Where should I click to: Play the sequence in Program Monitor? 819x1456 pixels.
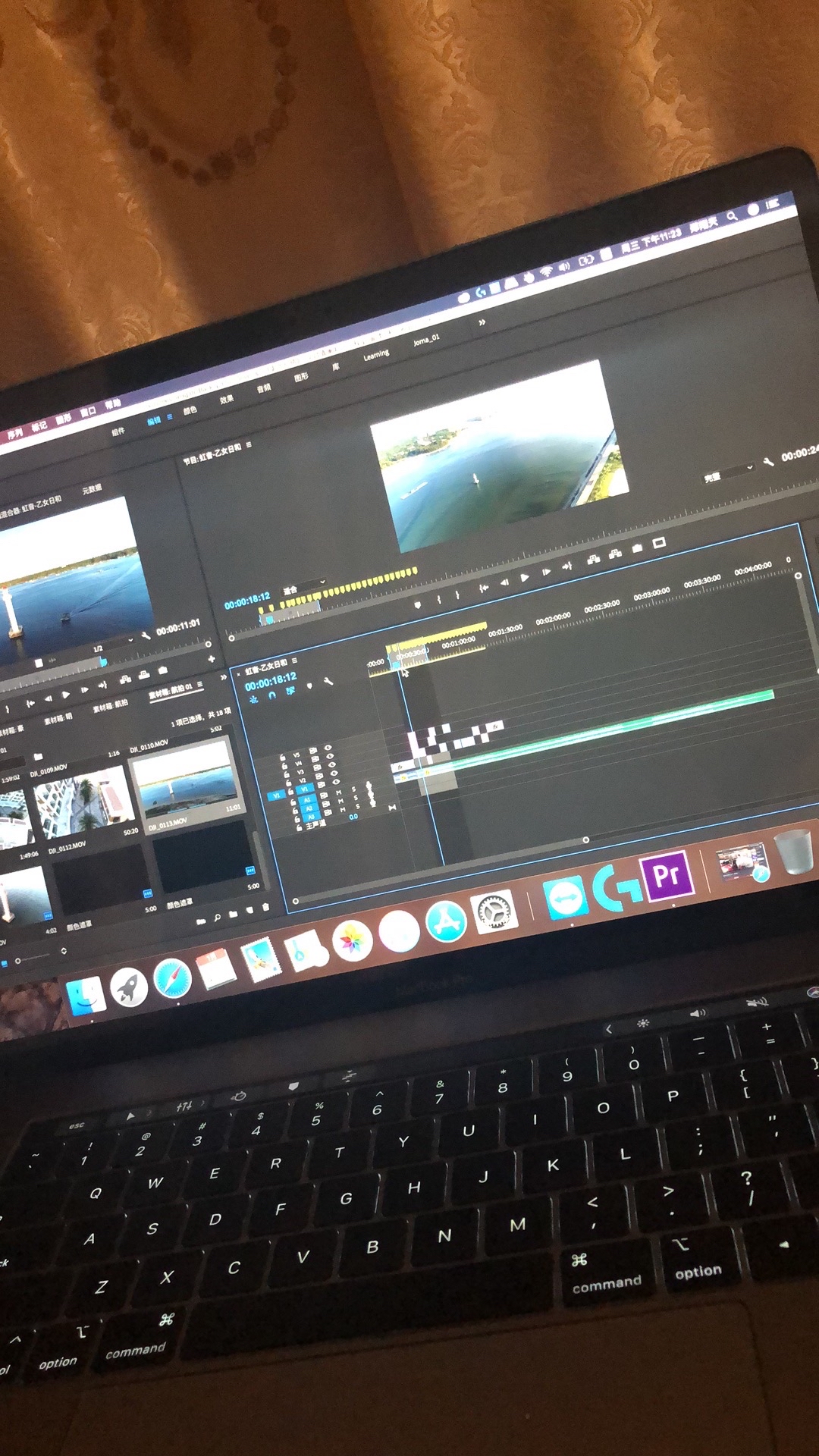pyautogui.click(x=524, y=578)
